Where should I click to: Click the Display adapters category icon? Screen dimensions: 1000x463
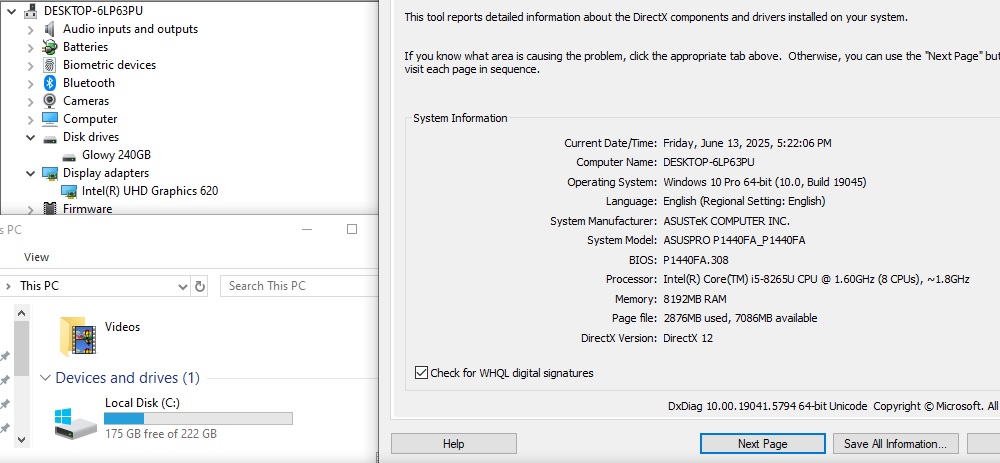tap(50, 173)
